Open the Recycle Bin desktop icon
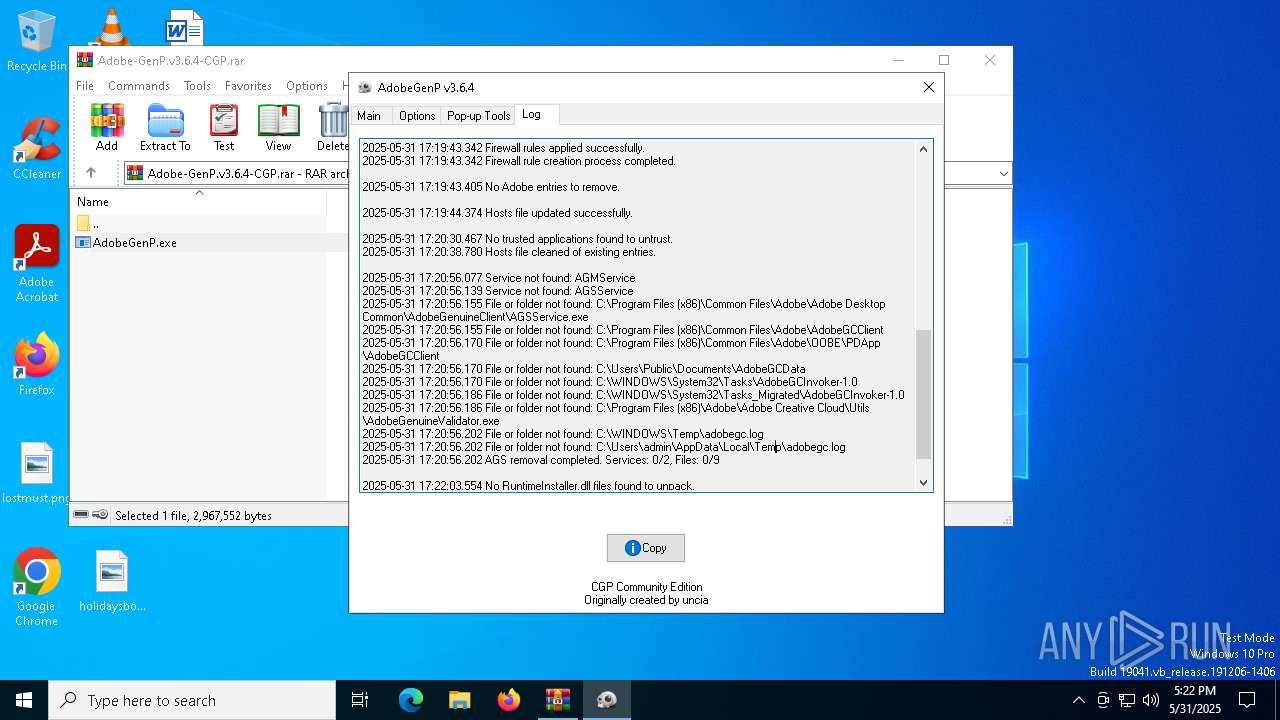Screen dimensions: 1280x720 tap(36, 40)
